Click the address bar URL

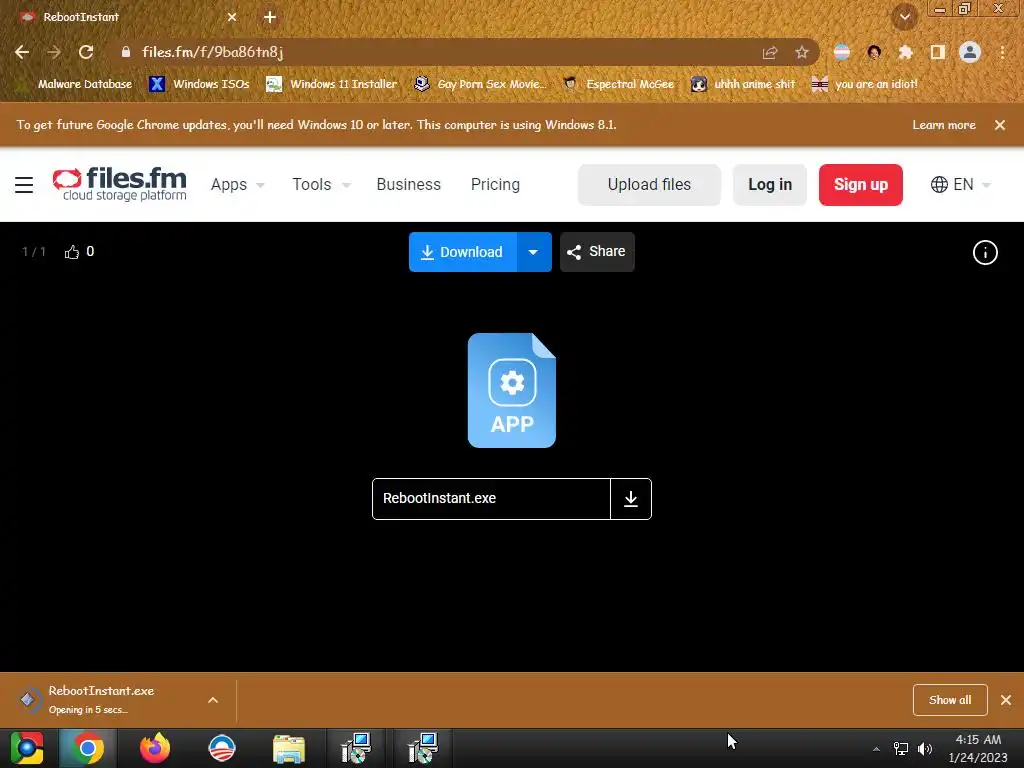[213, 52]
